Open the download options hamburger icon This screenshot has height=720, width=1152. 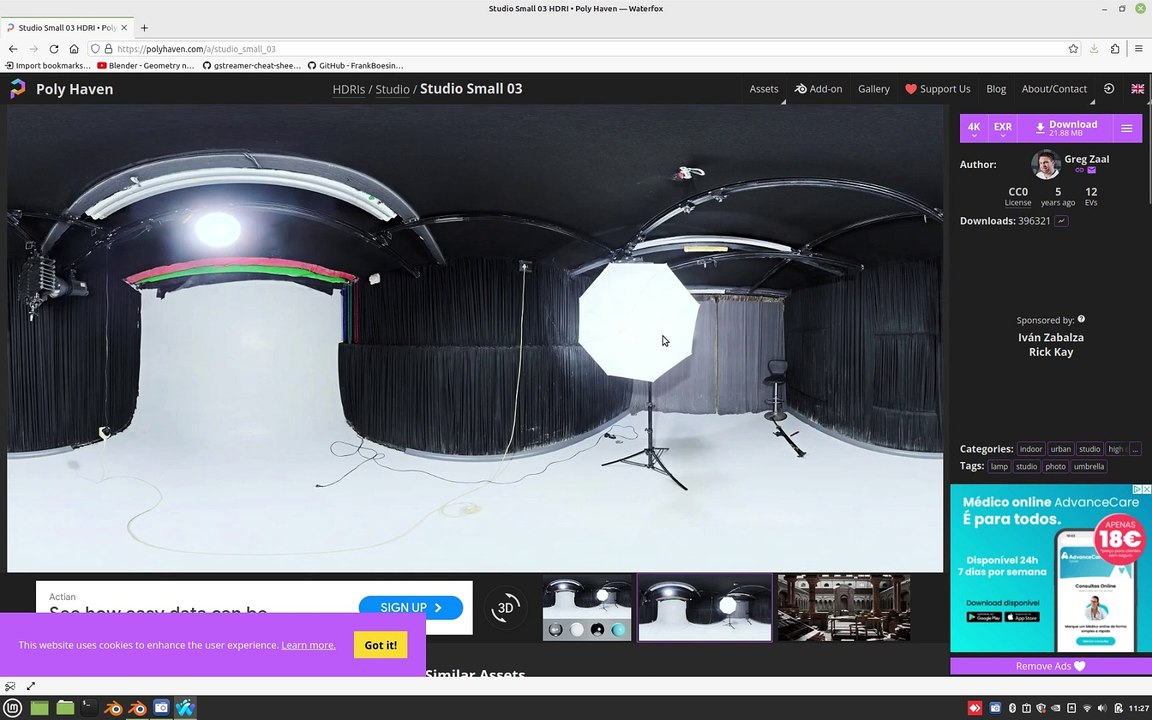[1126, 129]
